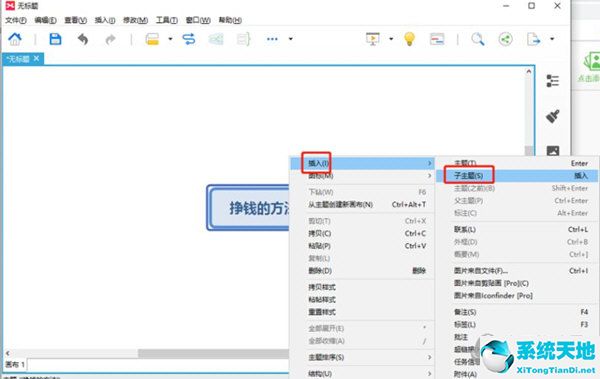This screenshot has height=379, width=600.
Task: Close the *无标题 tab with its X
Action: coord(36,59)
